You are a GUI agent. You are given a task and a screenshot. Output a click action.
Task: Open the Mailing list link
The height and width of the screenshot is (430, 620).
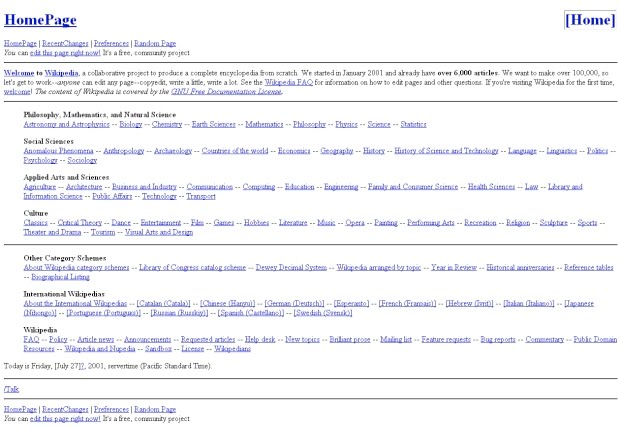(396, 340)
